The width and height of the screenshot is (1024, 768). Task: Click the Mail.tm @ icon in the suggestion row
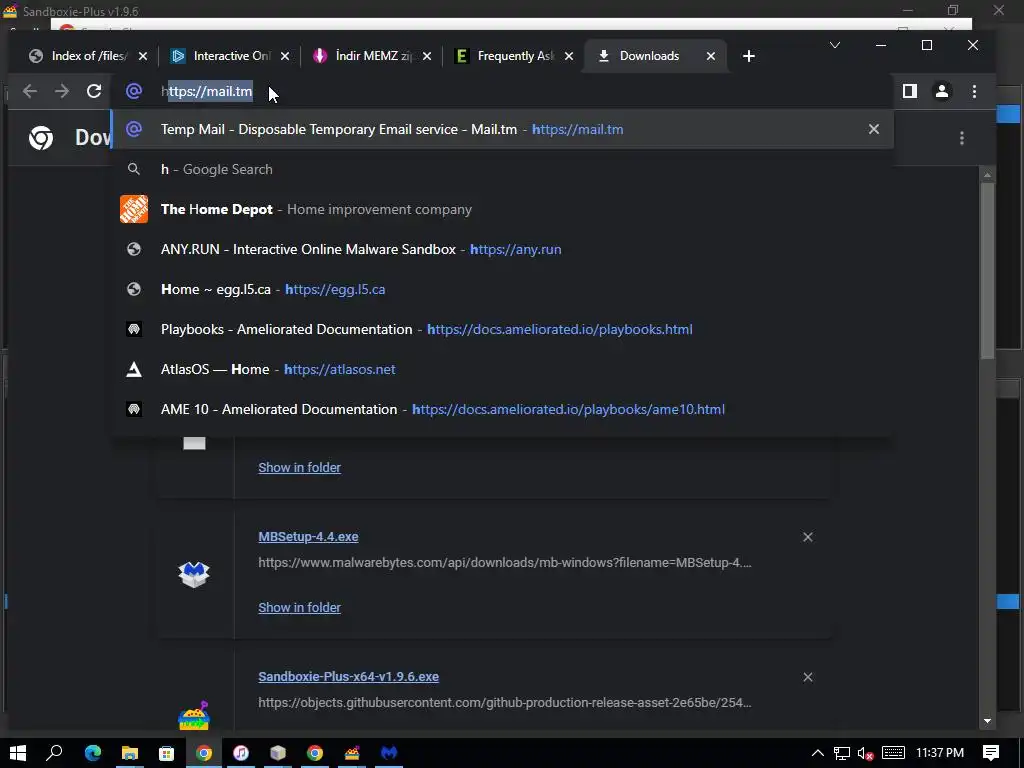pyautogui.click(x=134, y=129)
